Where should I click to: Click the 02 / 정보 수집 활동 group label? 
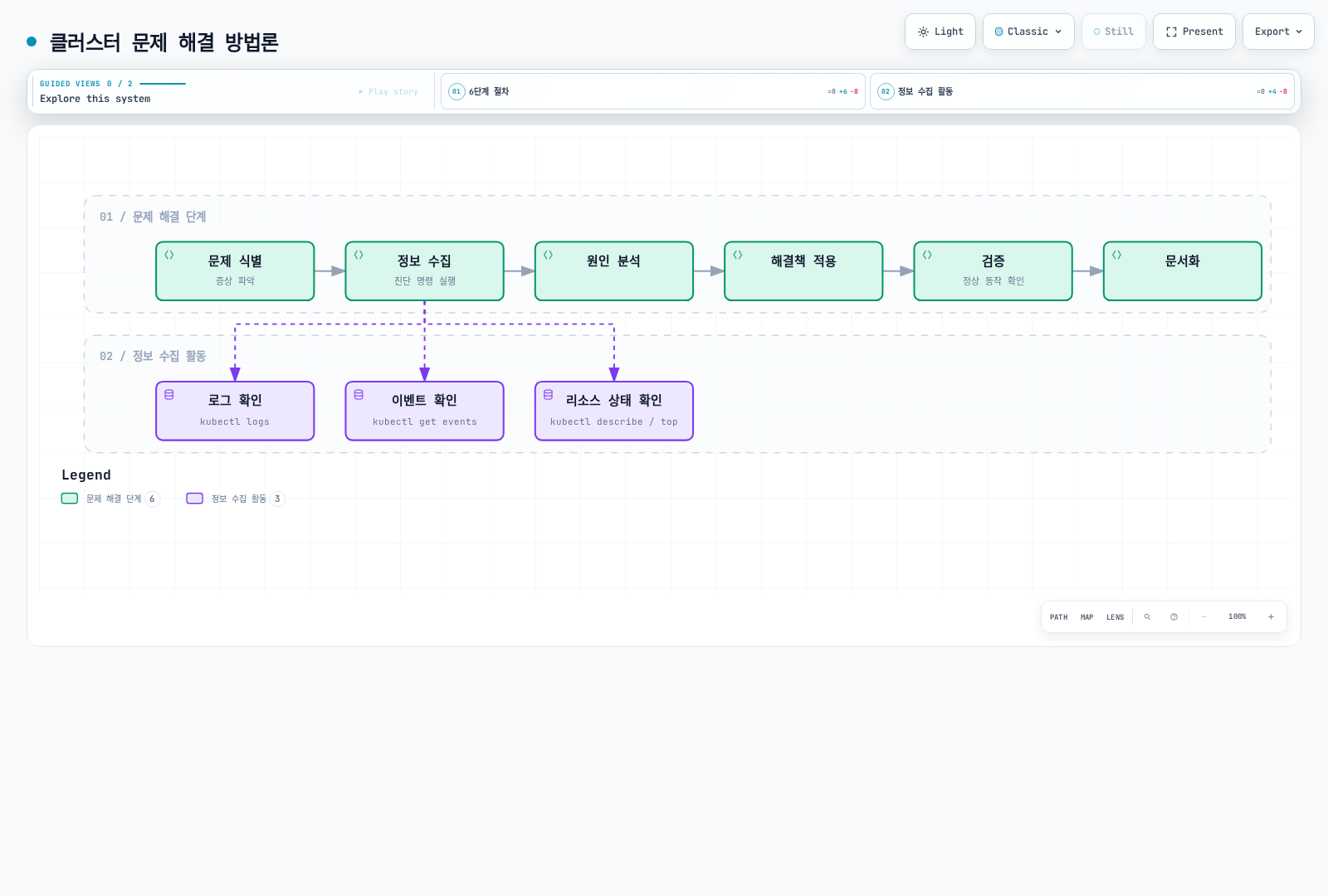(153, 356)
